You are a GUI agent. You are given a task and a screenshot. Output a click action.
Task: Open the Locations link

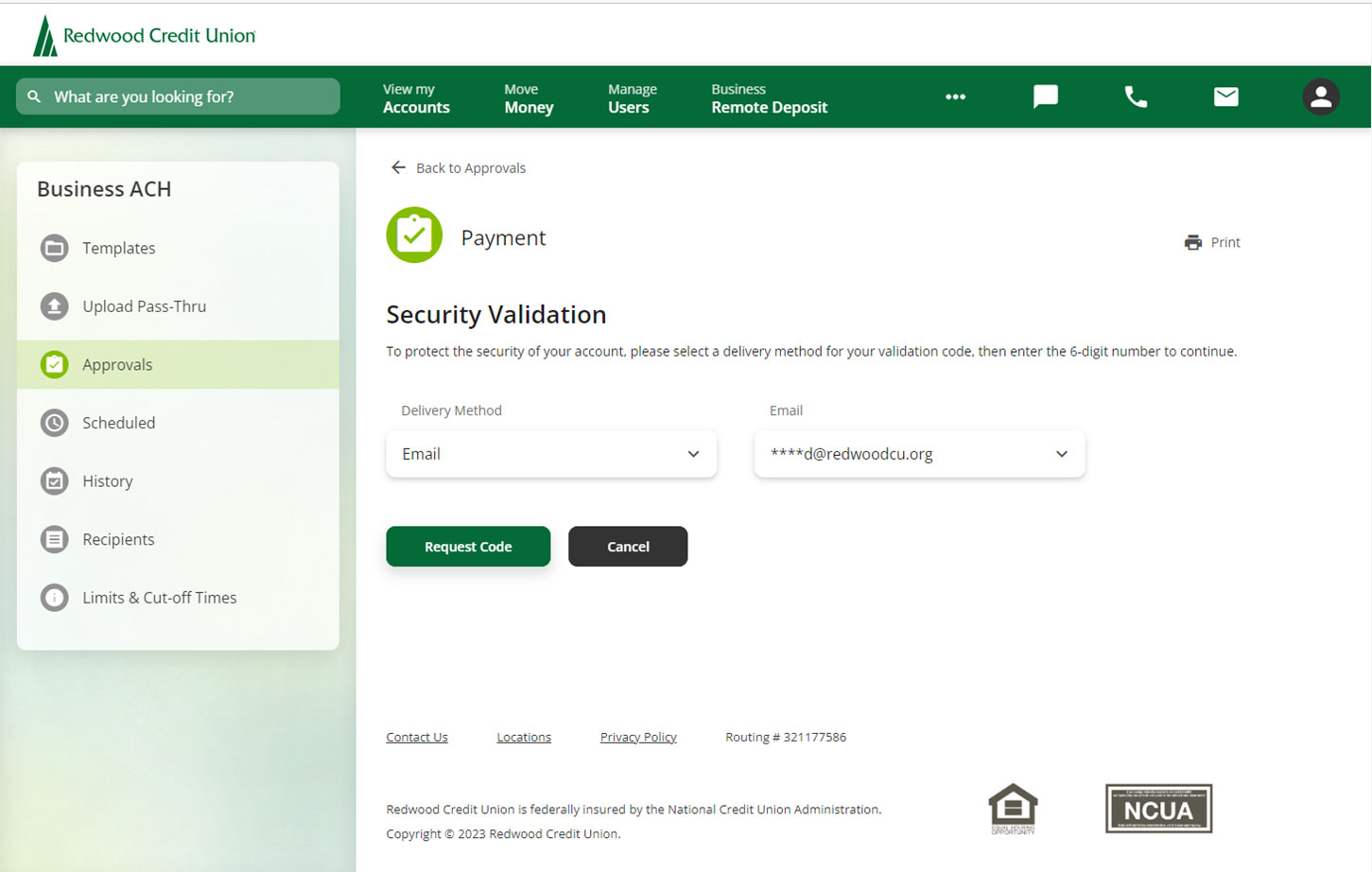(524, 737)
